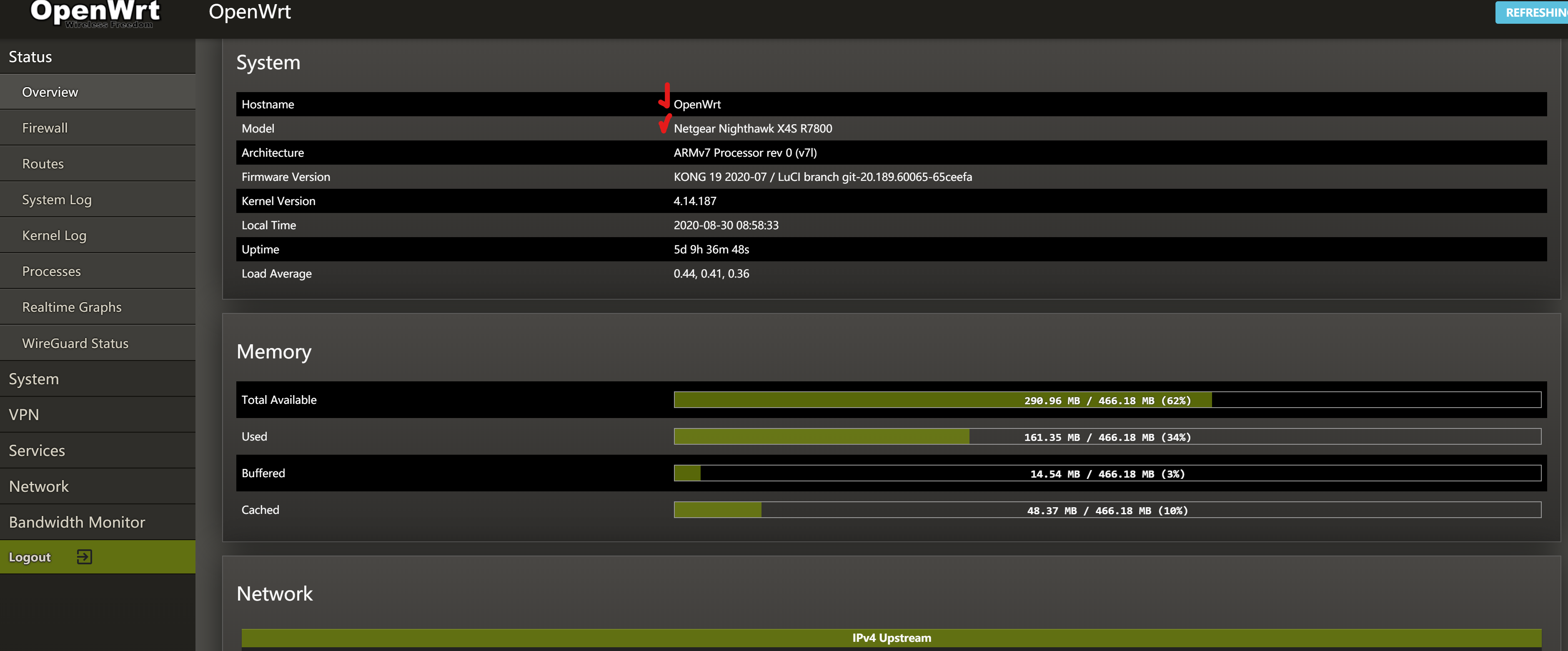The height and width of the screenshot is (651, 1568).
Task: Click the System section heading
Action: click(268, 62)
